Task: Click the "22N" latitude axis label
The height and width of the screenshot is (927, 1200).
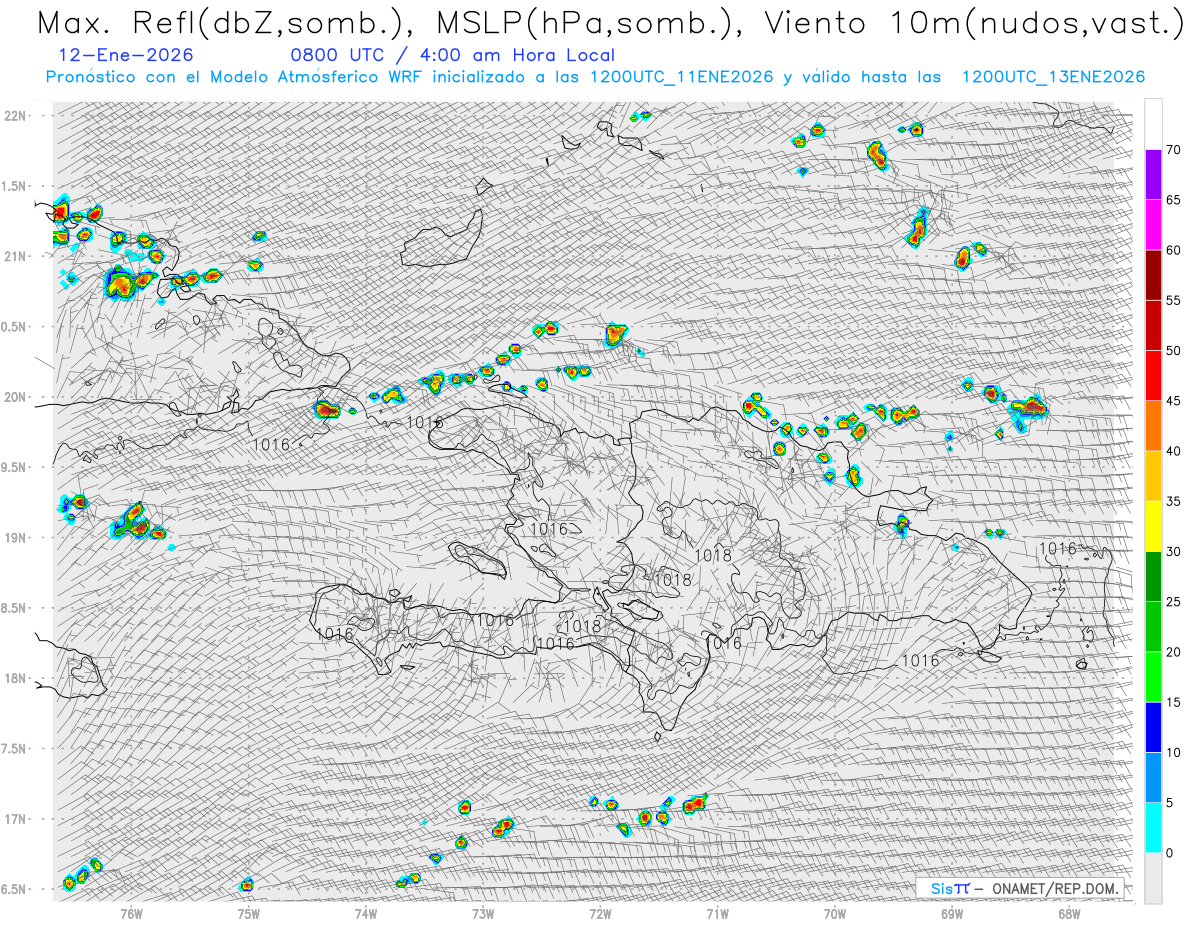Action: click(16, 116)
